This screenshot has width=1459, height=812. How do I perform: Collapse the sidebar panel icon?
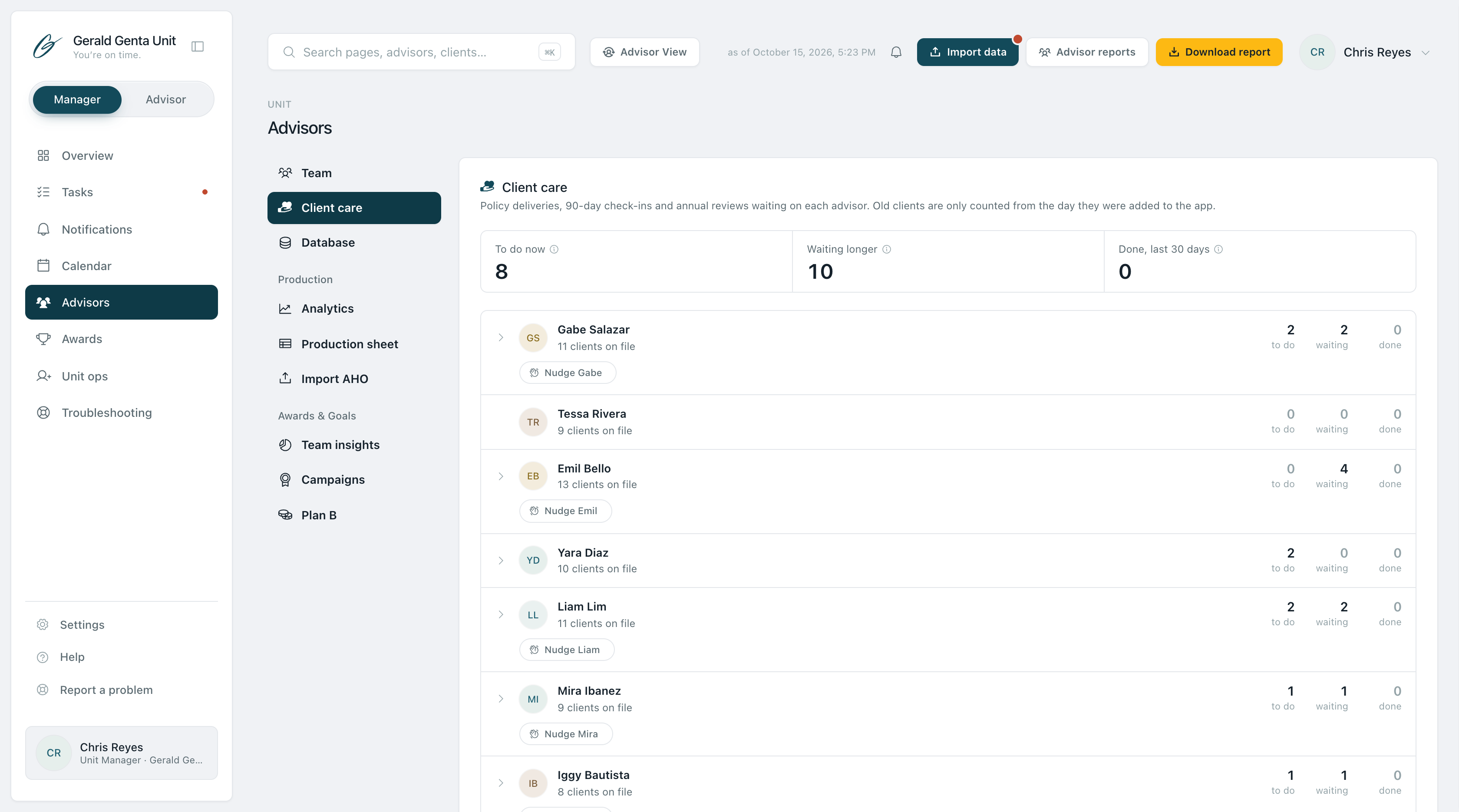point(197,46)
